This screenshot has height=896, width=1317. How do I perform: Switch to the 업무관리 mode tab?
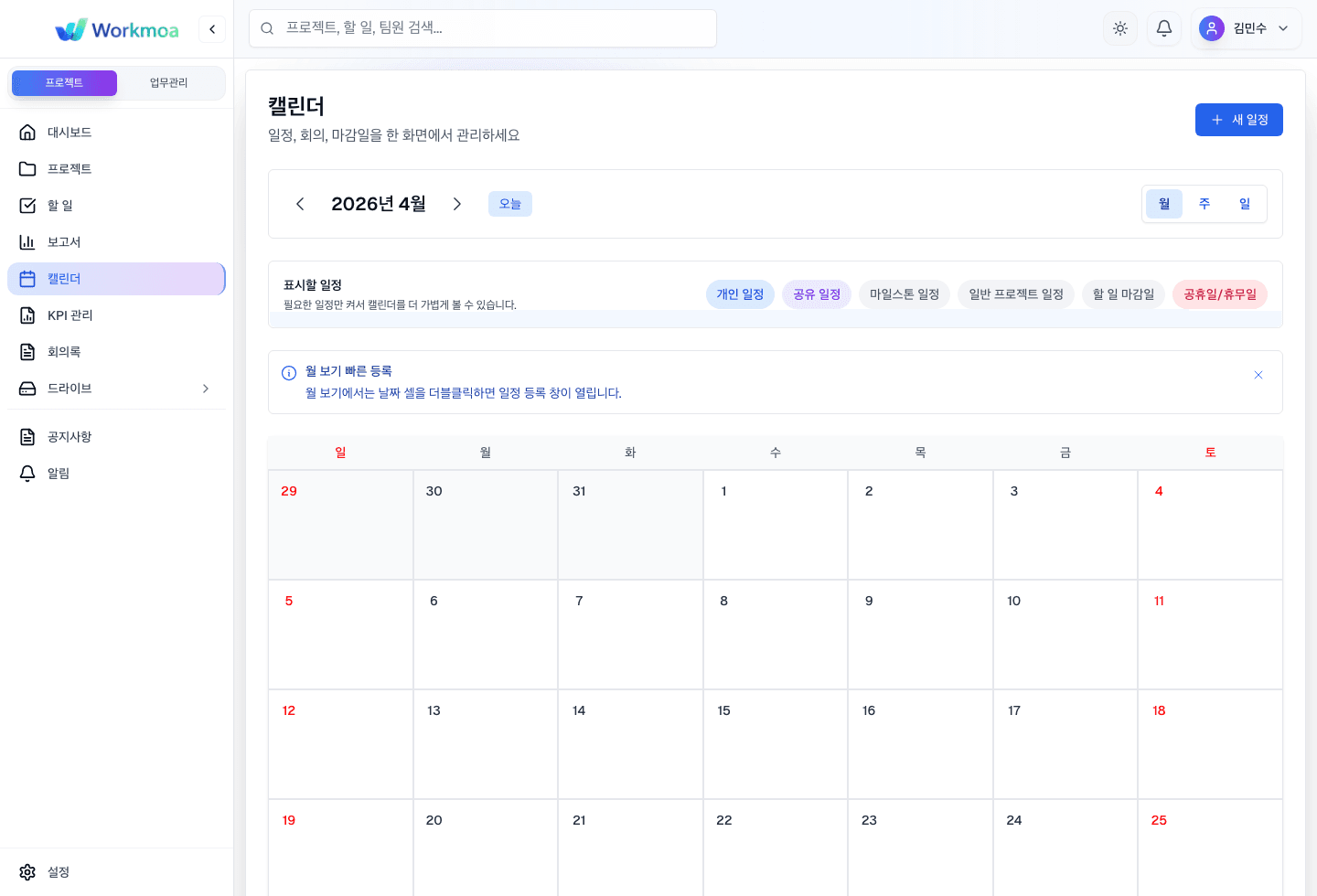[x=169, y=83]
